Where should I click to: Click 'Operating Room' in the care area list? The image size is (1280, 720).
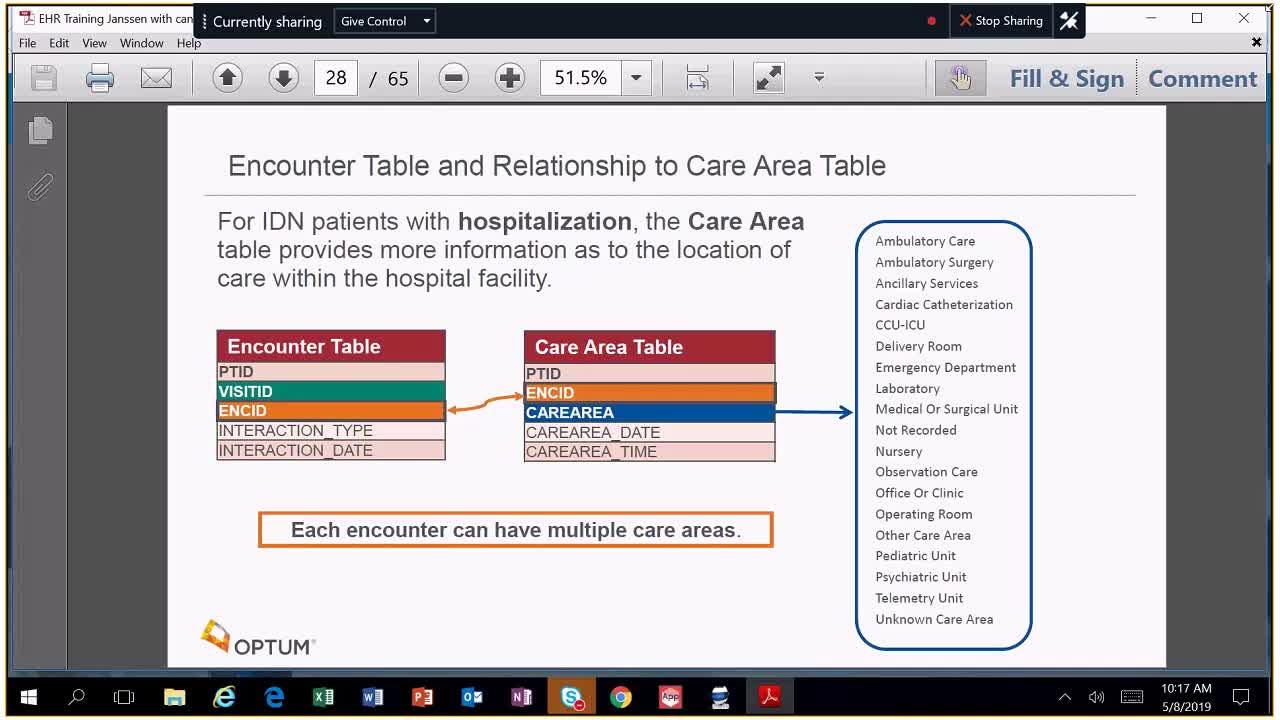pos(924,514)
